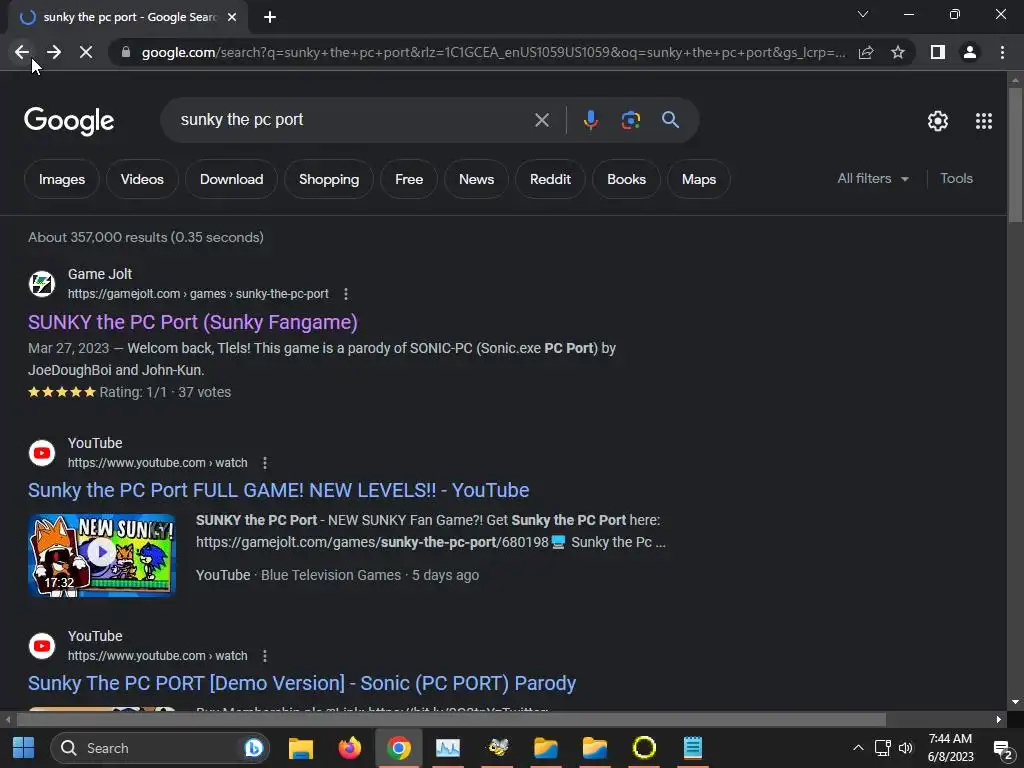1024x768 pixels.
Task: Open more options for the Demo Version result
Action: tap(264, 656)
